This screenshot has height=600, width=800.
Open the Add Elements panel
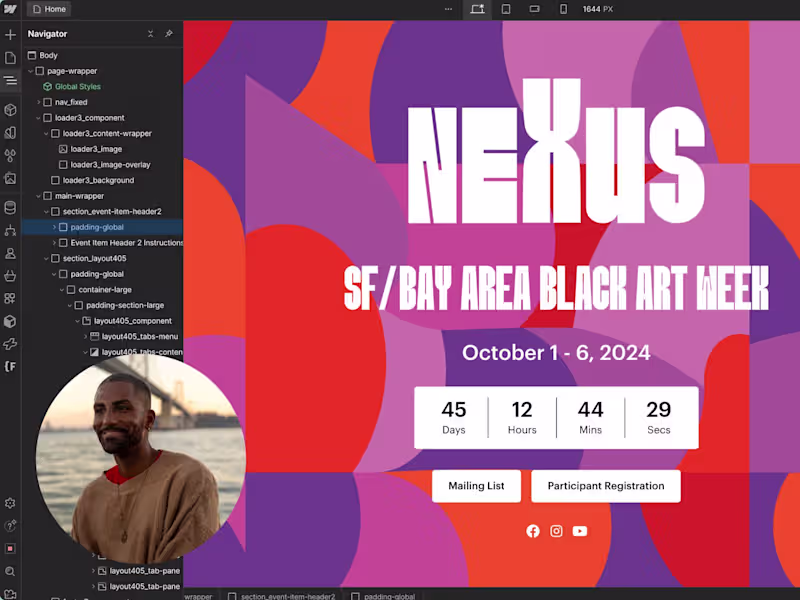point(11,36)
